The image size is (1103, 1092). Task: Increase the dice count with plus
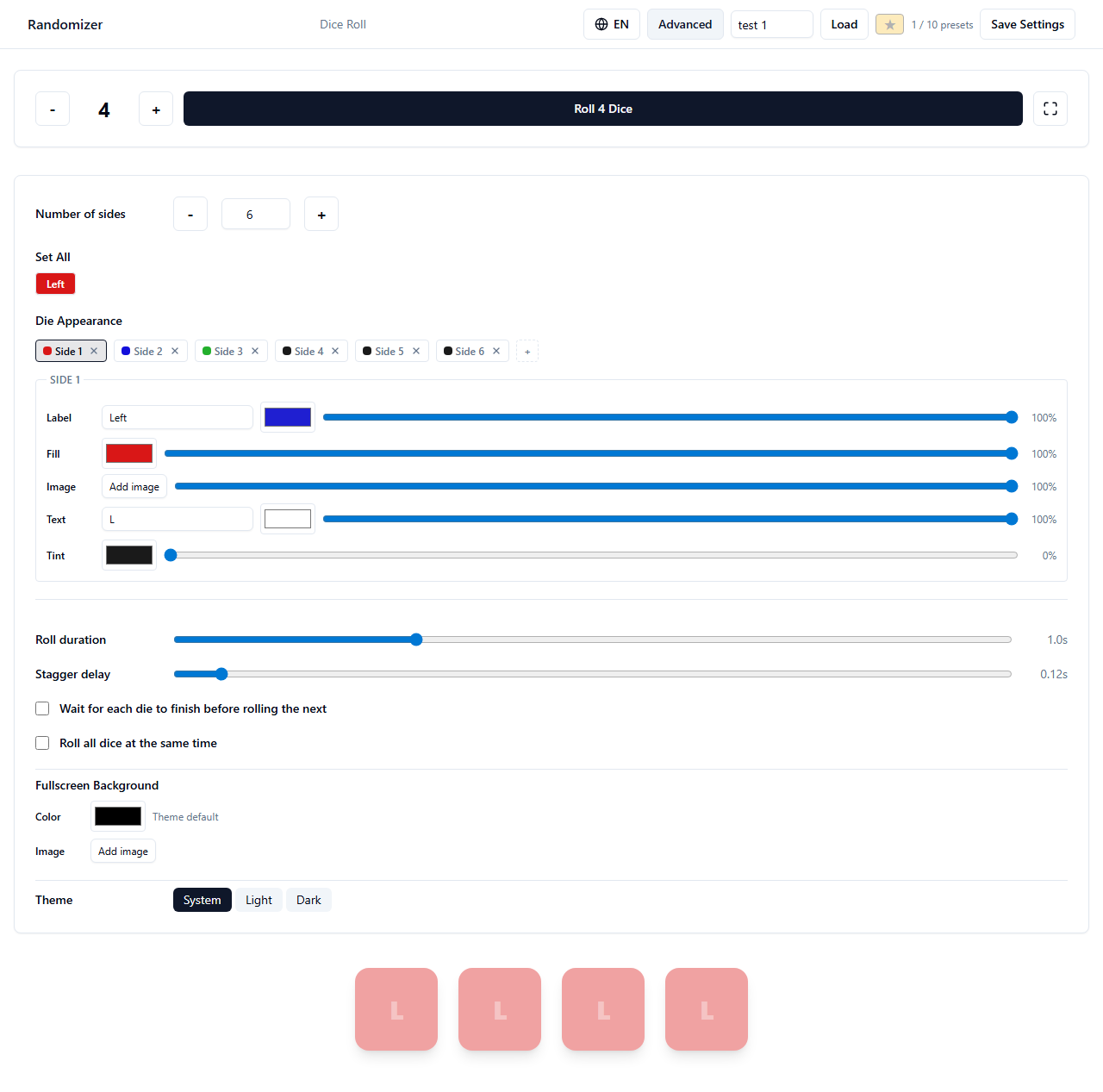click(x=156, y=109)
